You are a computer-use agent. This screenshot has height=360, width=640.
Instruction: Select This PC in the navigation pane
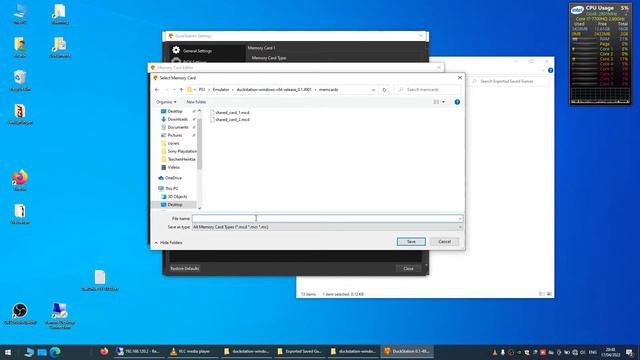(x=171, y=189)
